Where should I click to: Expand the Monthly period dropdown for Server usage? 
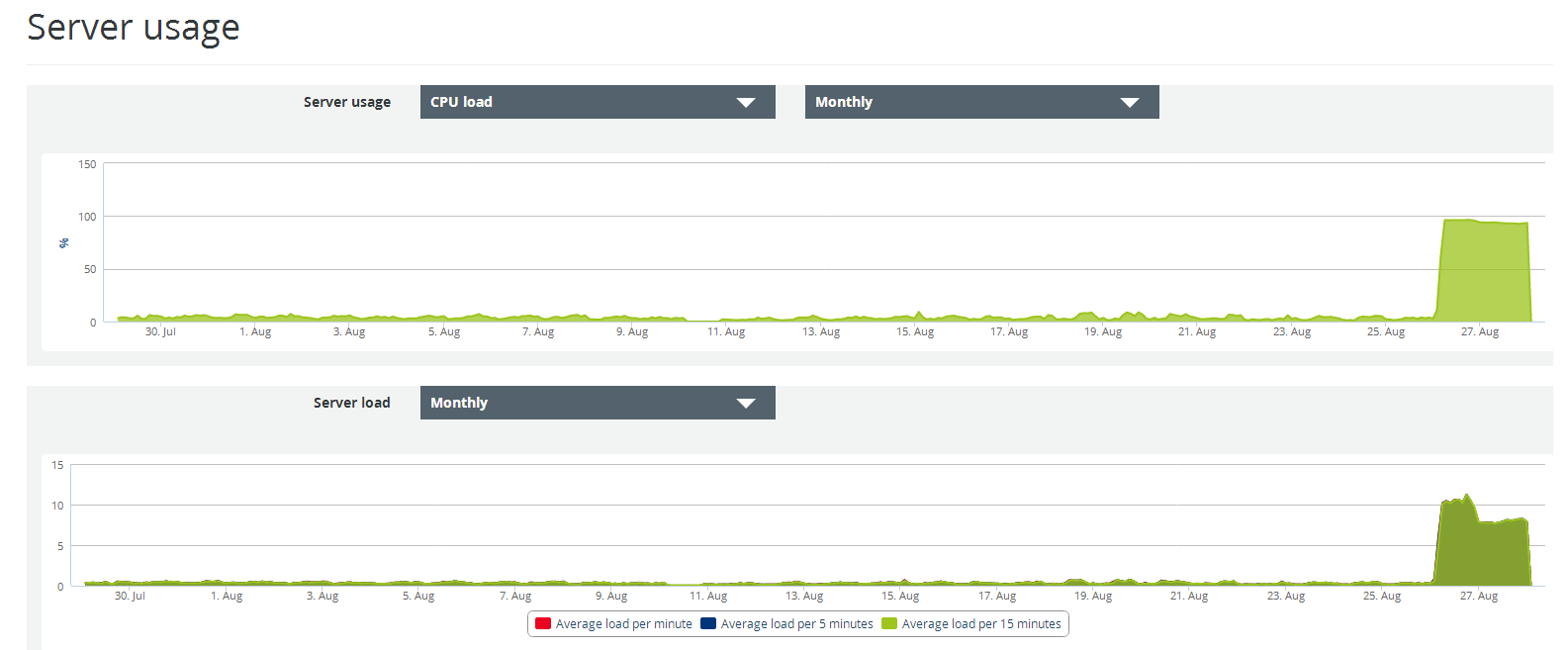[981, 102]
